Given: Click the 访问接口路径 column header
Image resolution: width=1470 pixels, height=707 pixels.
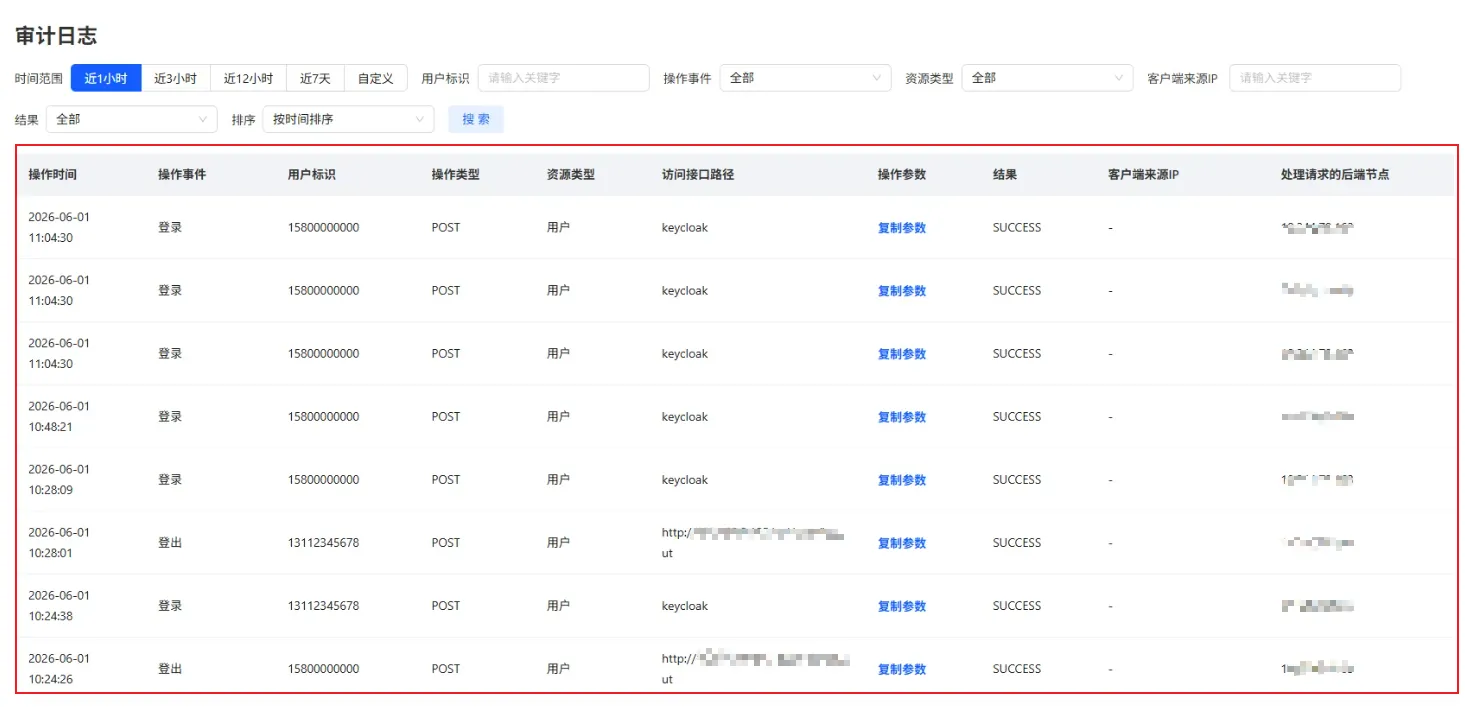Looking at the screenshot, I should point(698,174).
